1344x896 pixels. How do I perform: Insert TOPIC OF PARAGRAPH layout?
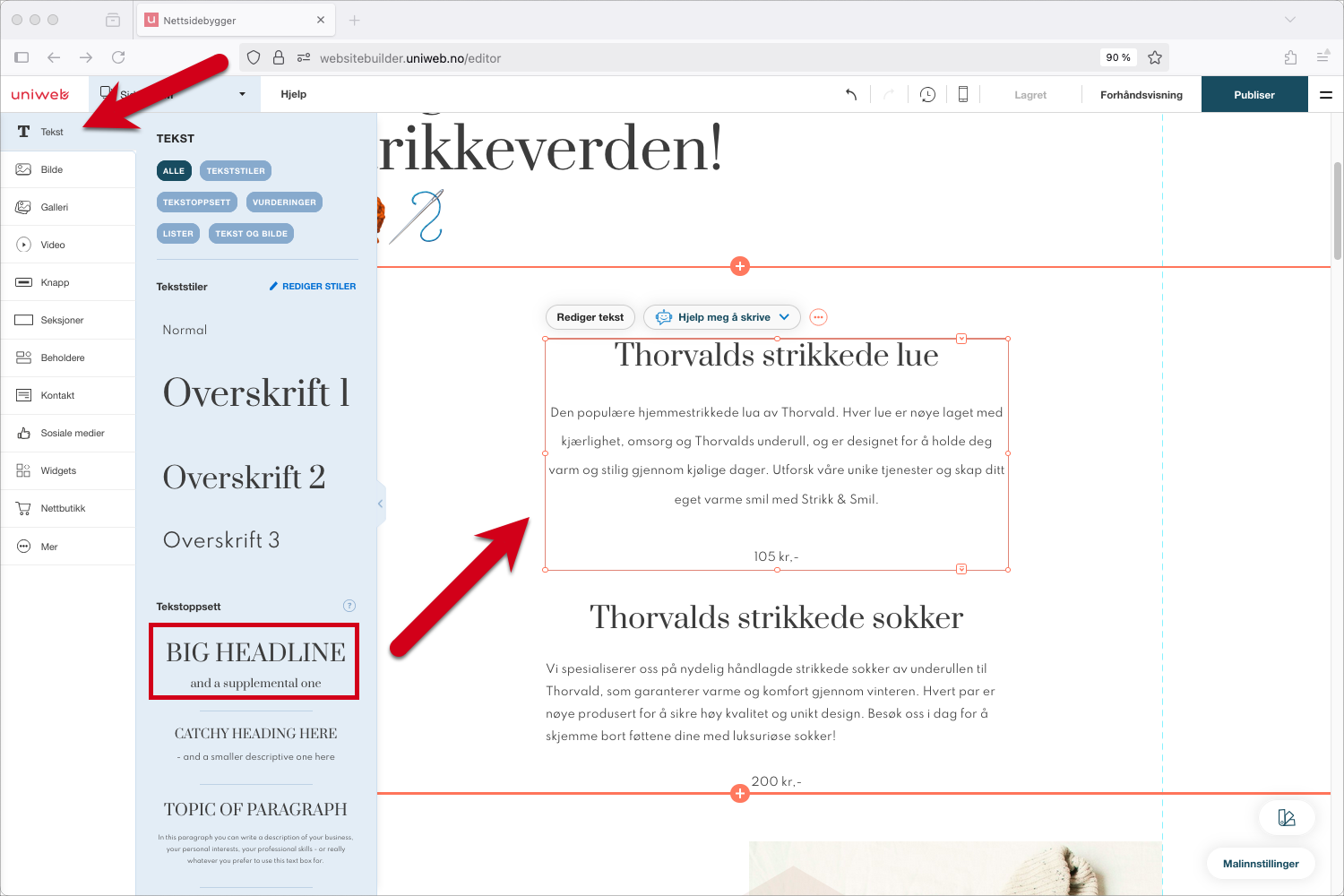(x=255, y=833)
